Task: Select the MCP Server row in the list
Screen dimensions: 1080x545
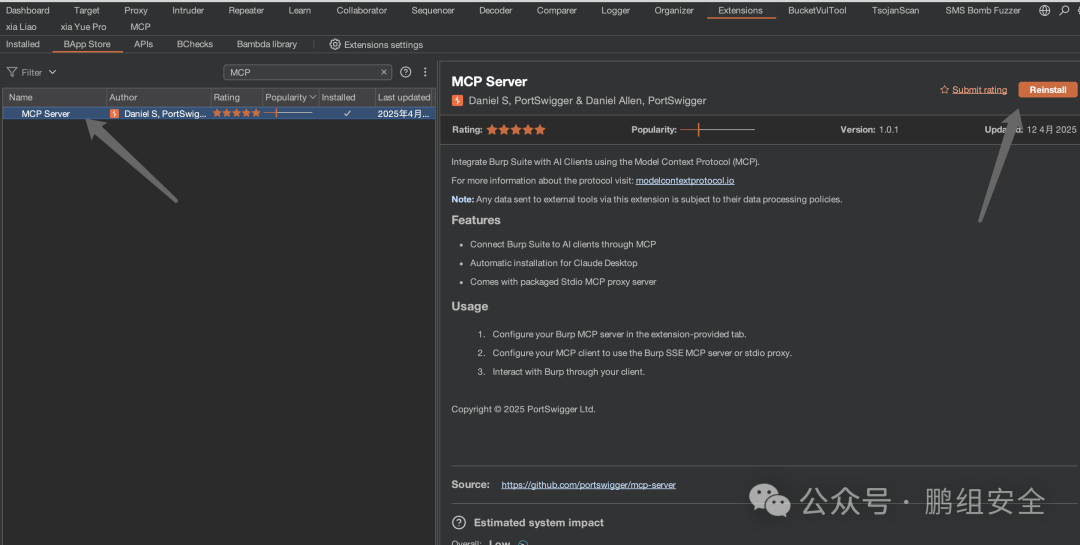Action: pyautogui.click(x=219, y=114)
